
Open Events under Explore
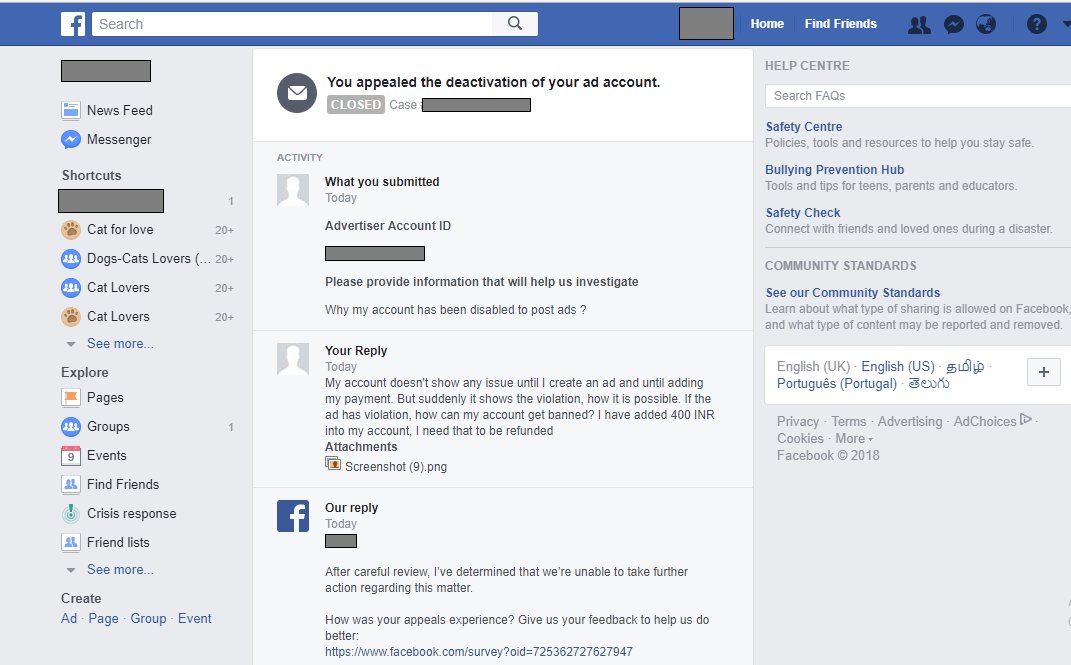coord(107,455)
